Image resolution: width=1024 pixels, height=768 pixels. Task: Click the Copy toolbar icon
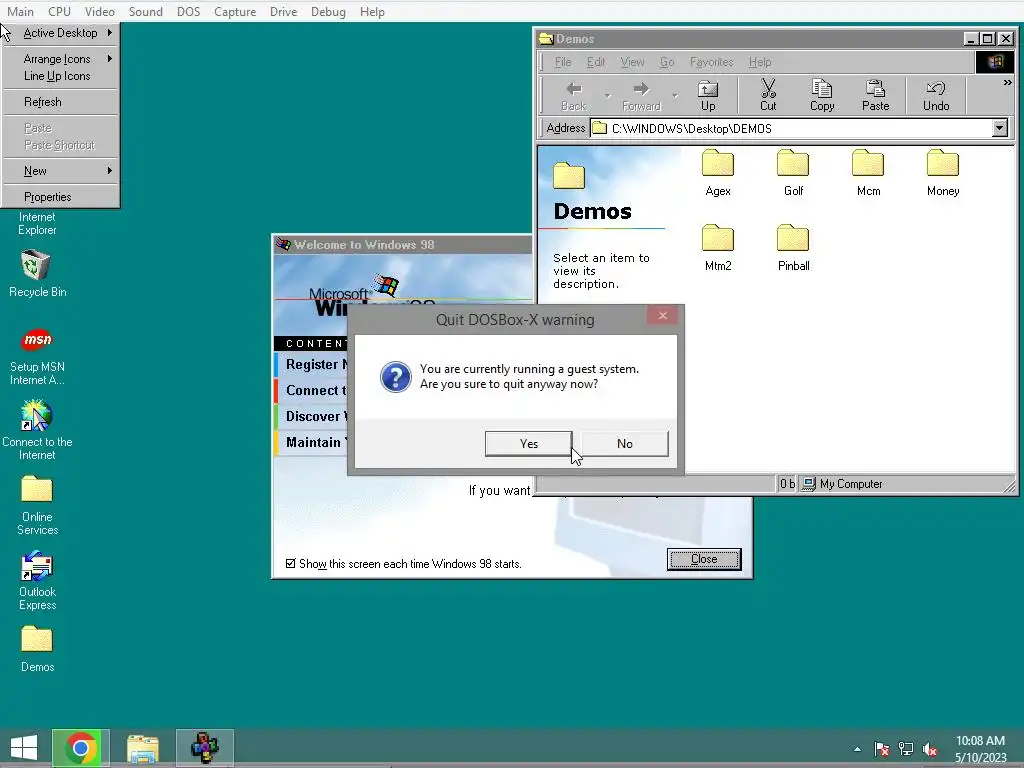[822, 95]
